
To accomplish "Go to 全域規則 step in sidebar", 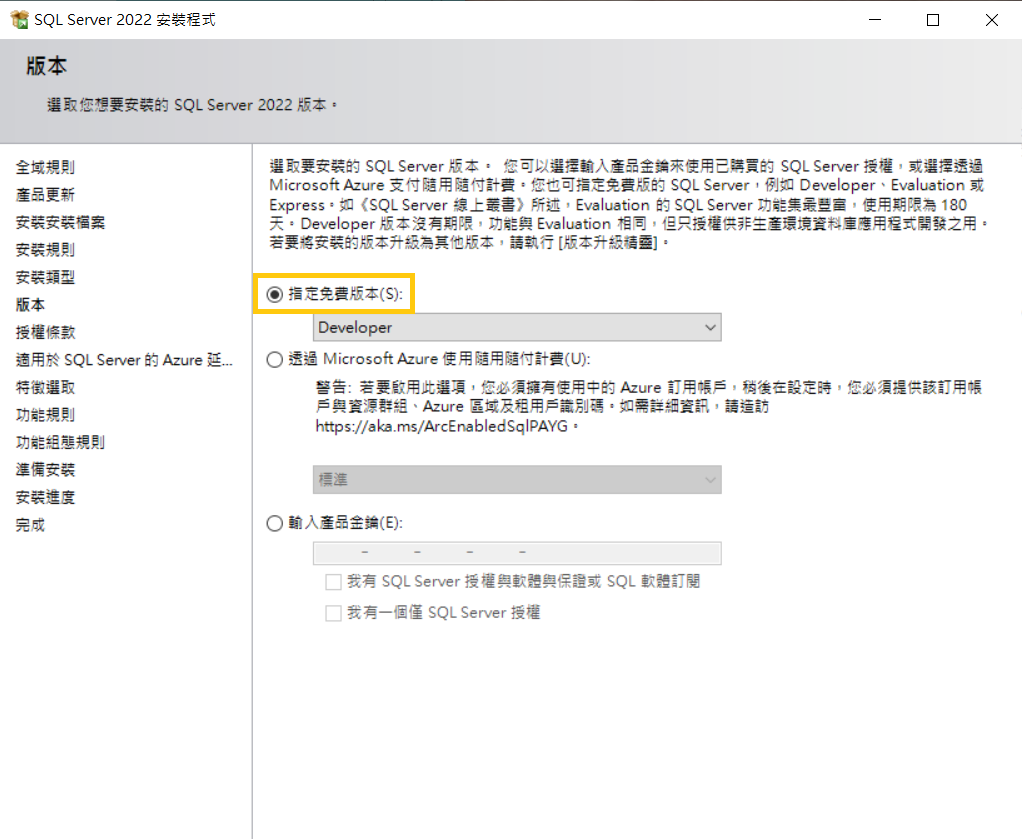I will pyautogui.click(x=45, y=168).
